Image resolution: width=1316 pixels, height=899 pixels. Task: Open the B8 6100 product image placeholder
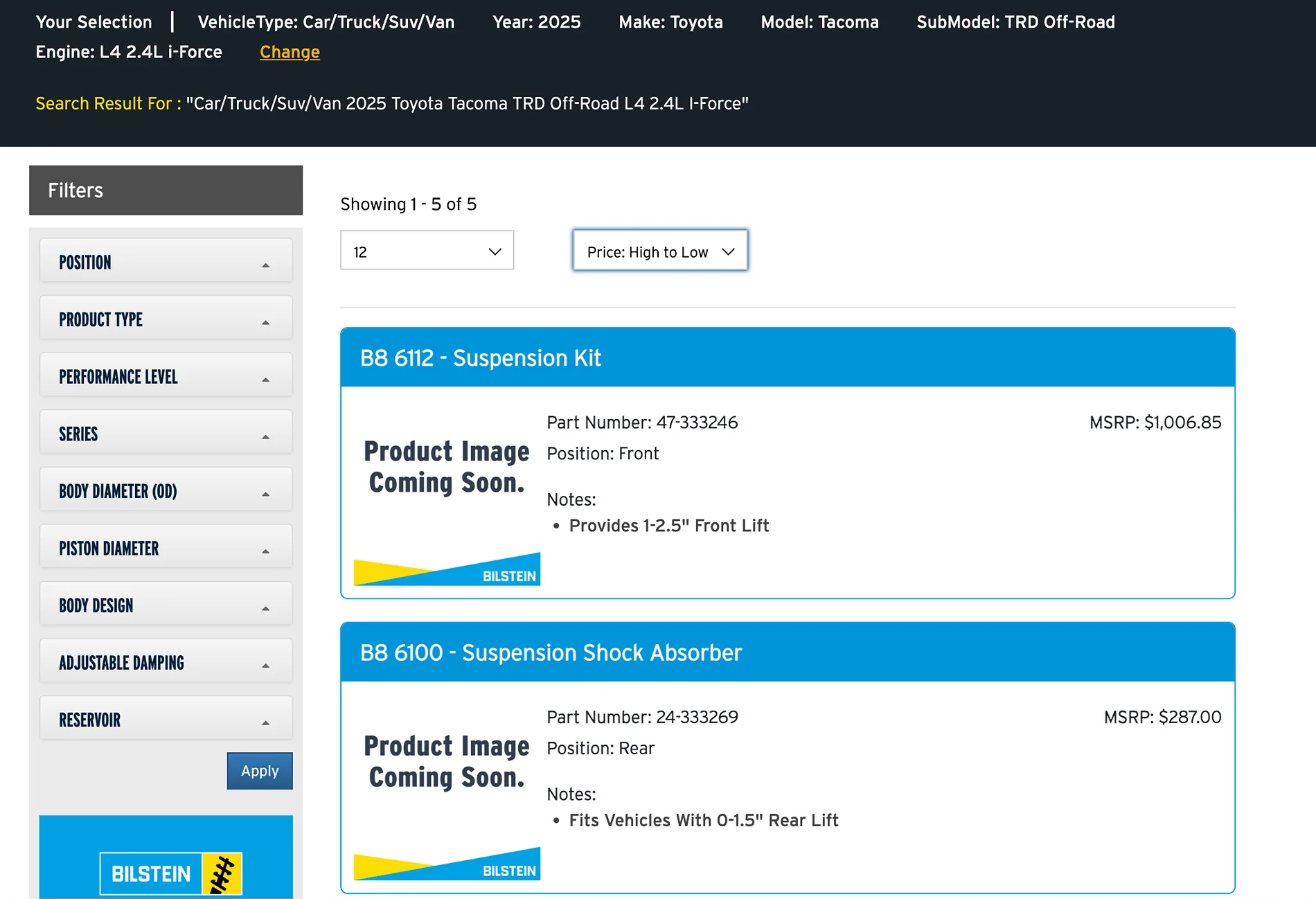point(446,762)
